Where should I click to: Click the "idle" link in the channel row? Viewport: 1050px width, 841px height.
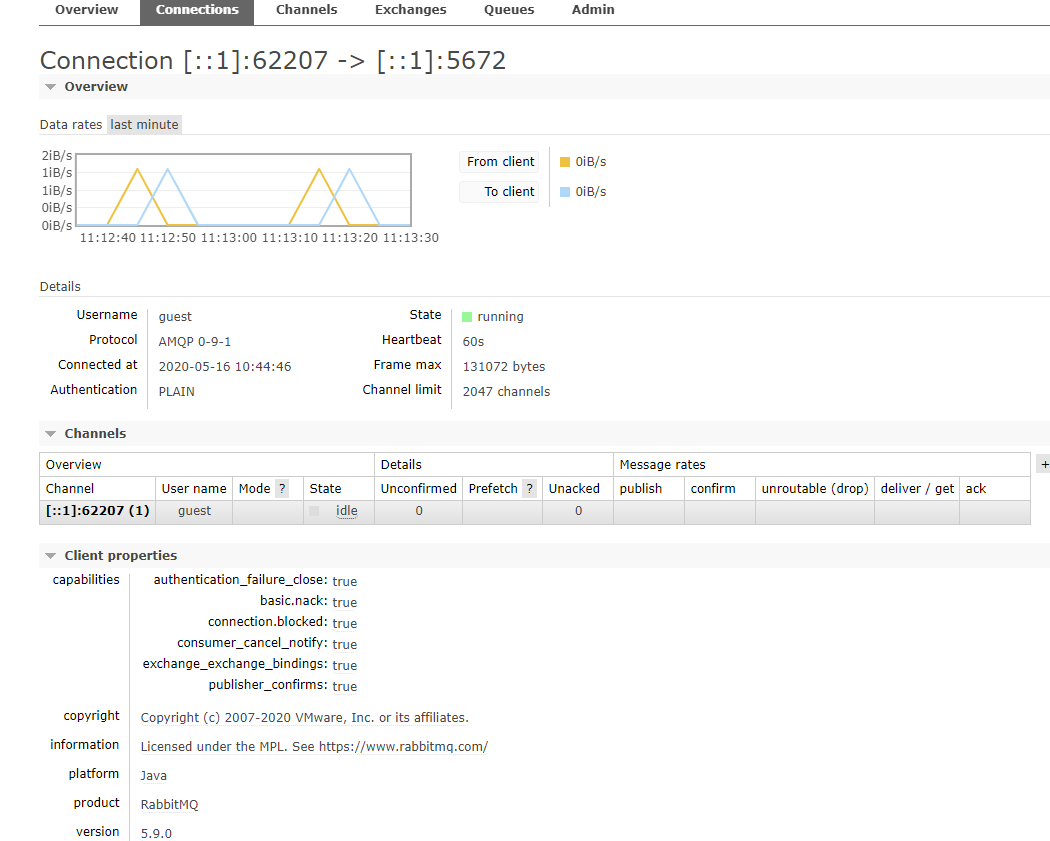346,510
